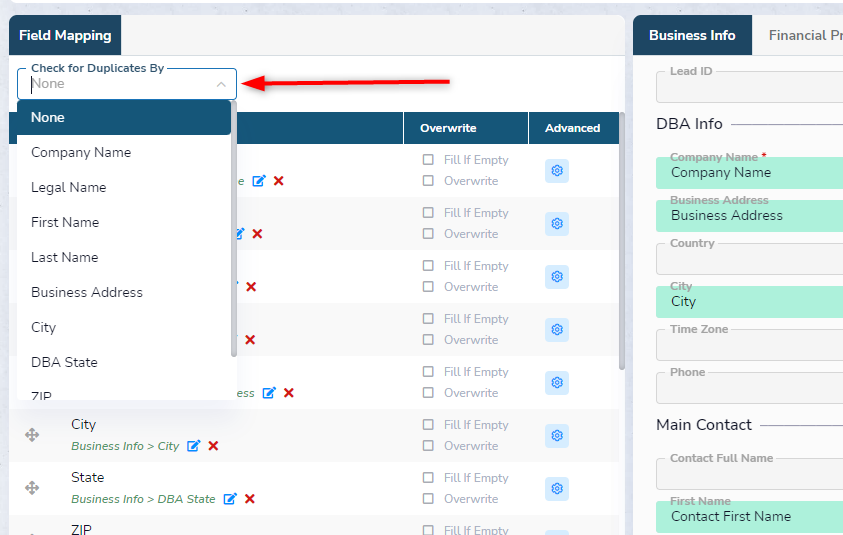
Task: Check Overwrite in third mapping row
Action: click(x=428, y=287)
